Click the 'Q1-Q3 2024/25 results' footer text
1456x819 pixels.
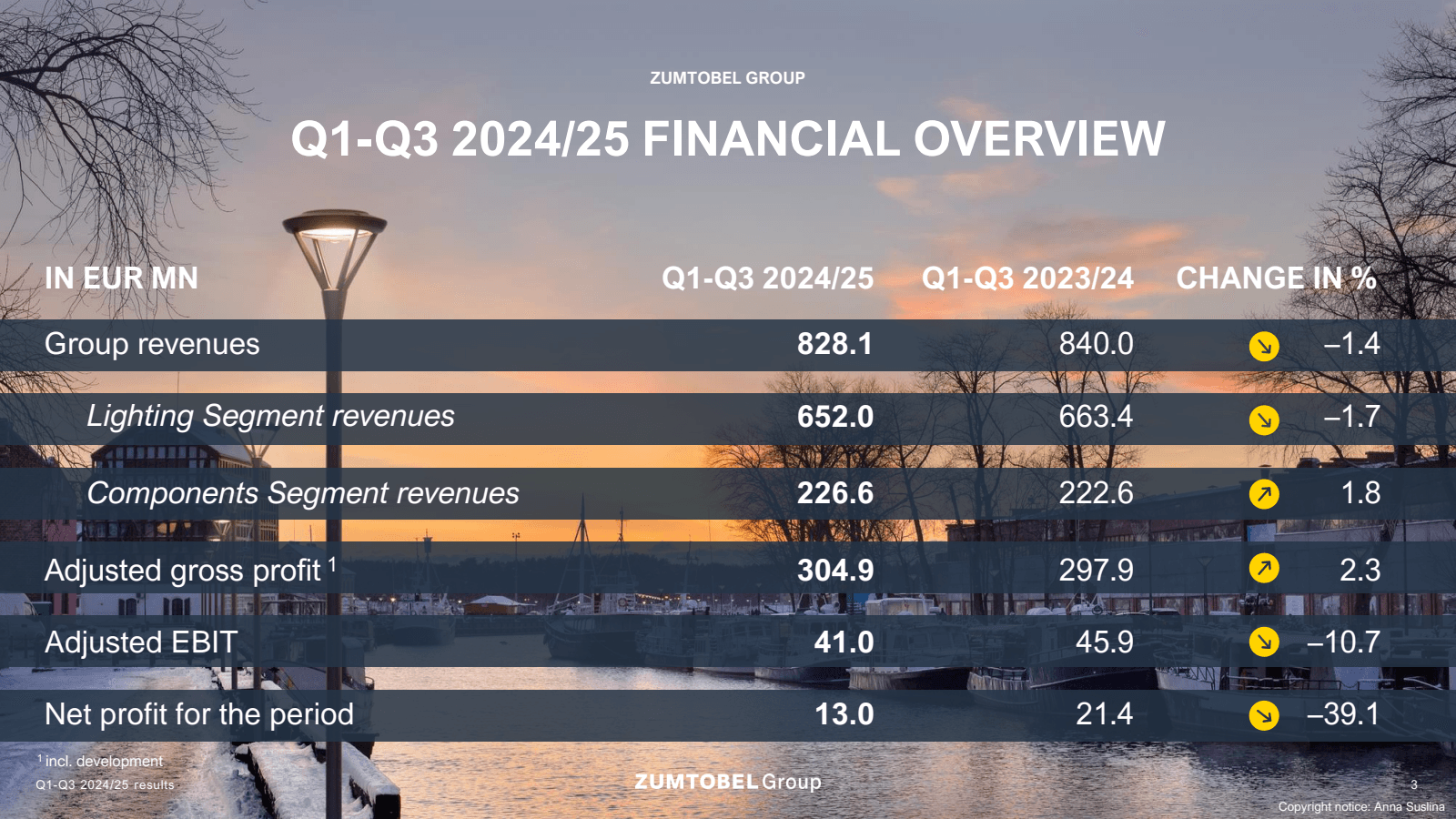[x=105, y=784]
